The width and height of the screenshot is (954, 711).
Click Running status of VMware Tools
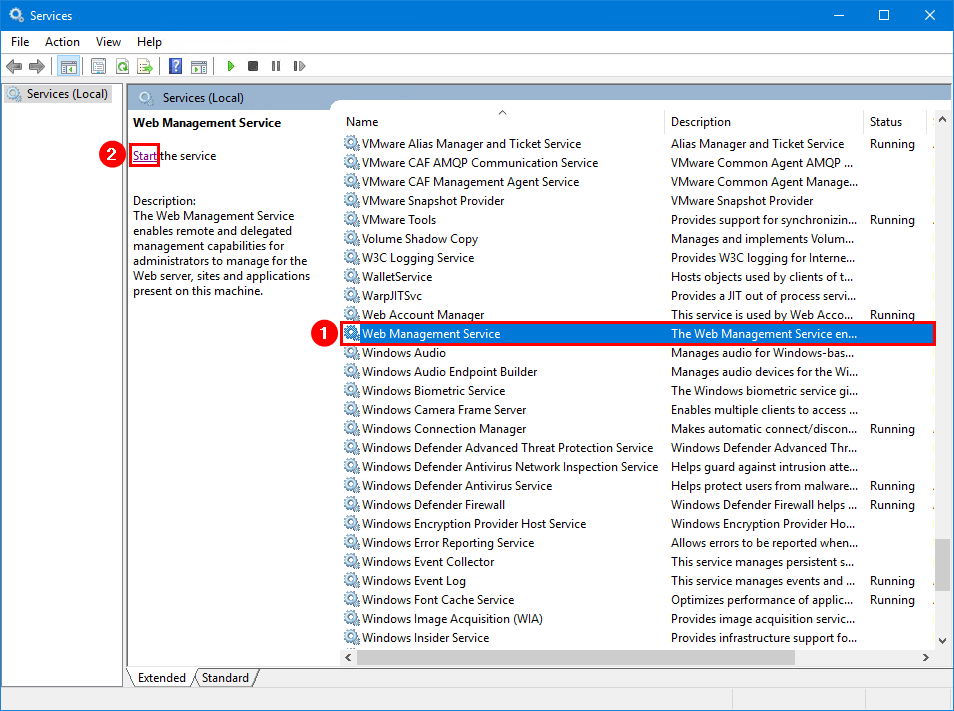(x=892, y=220)
